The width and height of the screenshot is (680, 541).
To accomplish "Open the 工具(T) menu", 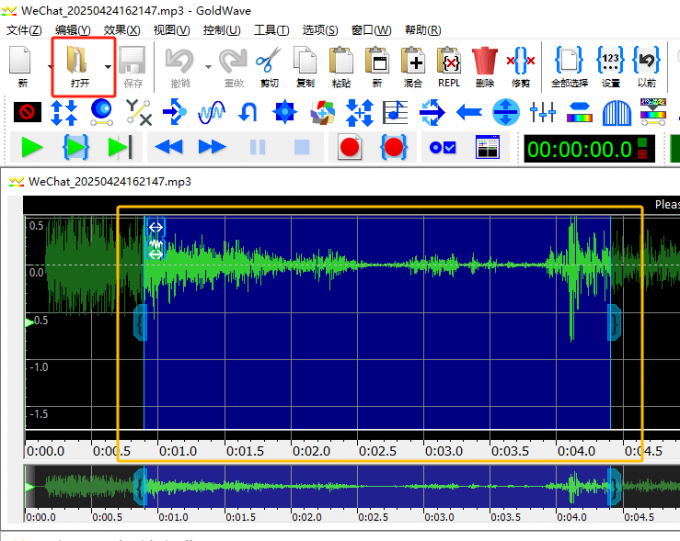I will click(271, 30).
